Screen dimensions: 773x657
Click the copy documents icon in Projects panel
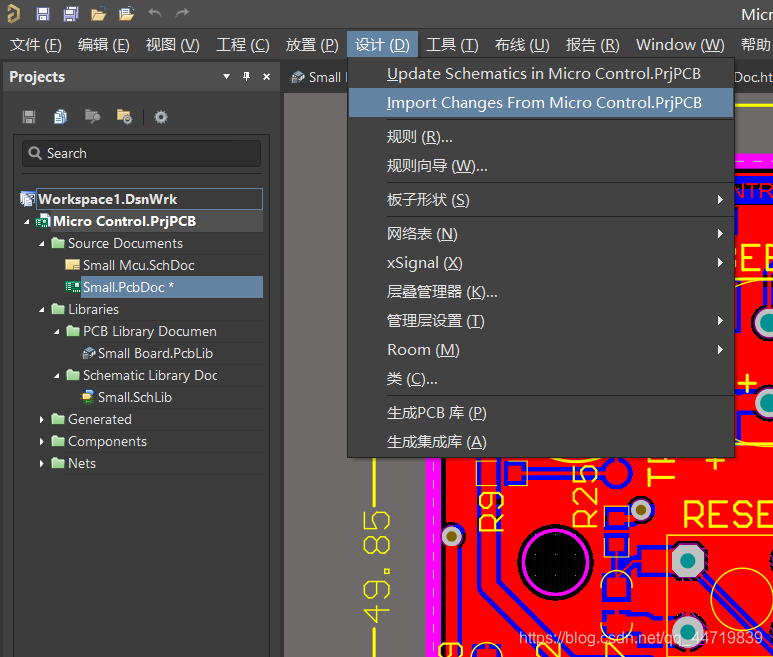(60, 117)
